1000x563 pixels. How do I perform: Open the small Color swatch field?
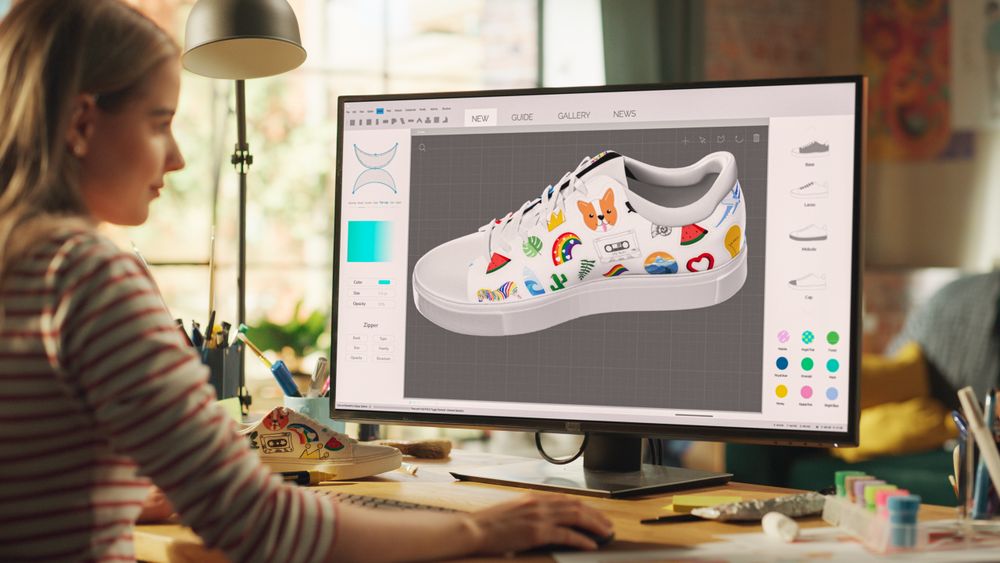point(384,281)
